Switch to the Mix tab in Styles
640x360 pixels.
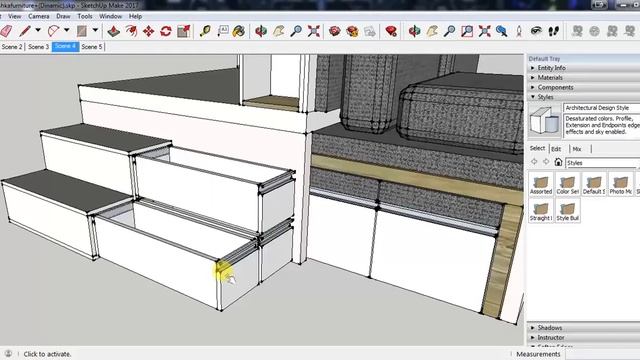(577, 149)
